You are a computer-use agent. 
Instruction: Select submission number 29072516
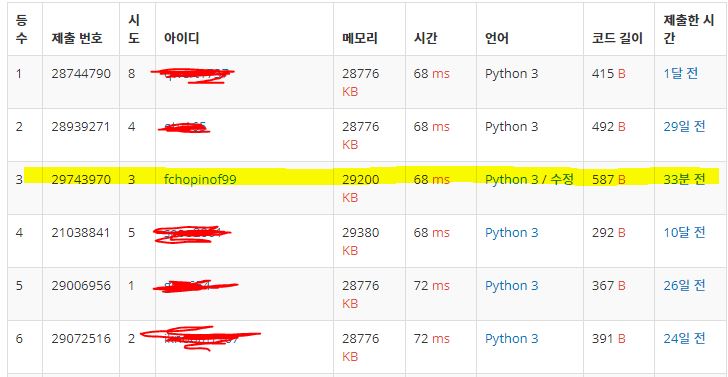[x=81, y=339]
